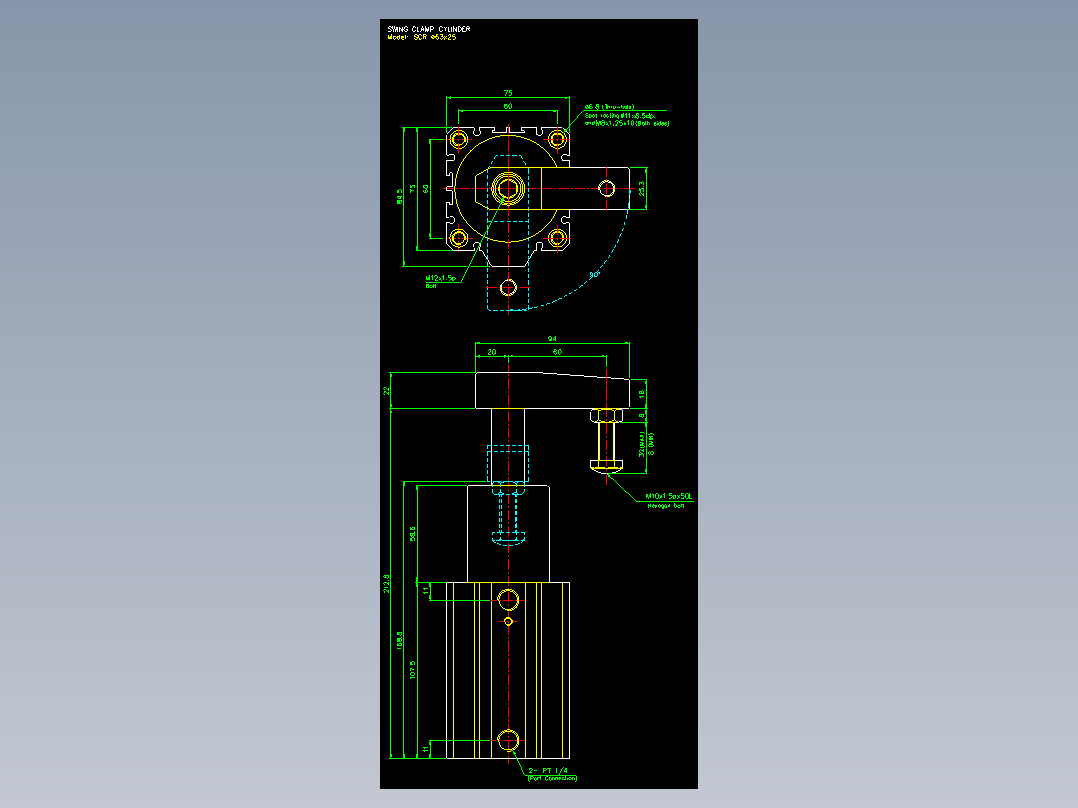Click the "20" dimension in side view
Viewport: 1078px width, 808px height.
pos(492,351)
